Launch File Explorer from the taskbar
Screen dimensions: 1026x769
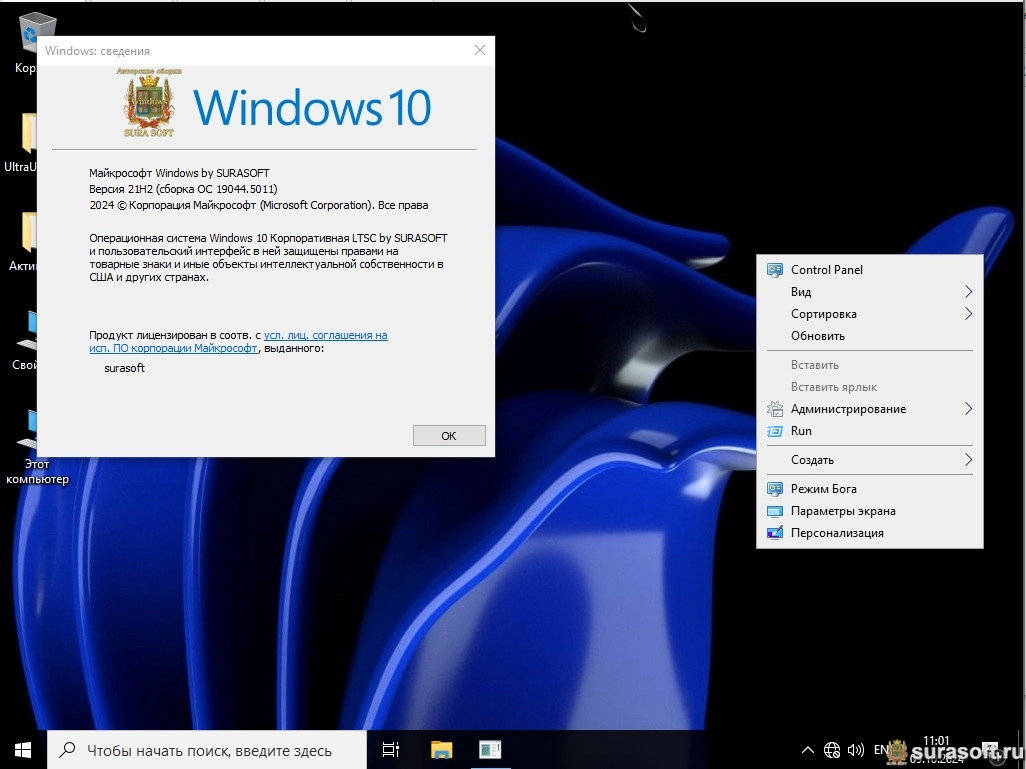(x=441, y=749)
